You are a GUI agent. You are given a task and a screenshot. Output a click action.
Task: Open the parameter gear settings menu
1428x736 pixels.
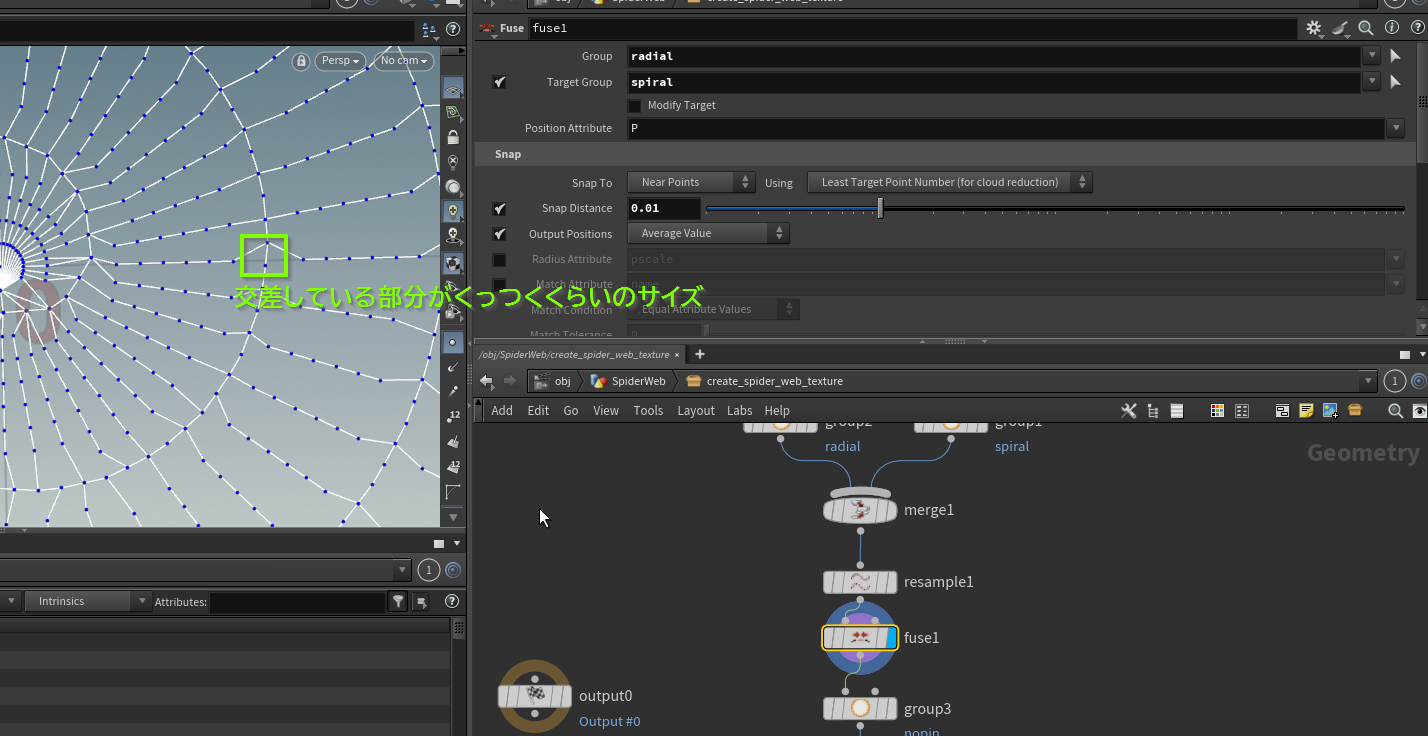(1314, 28)
